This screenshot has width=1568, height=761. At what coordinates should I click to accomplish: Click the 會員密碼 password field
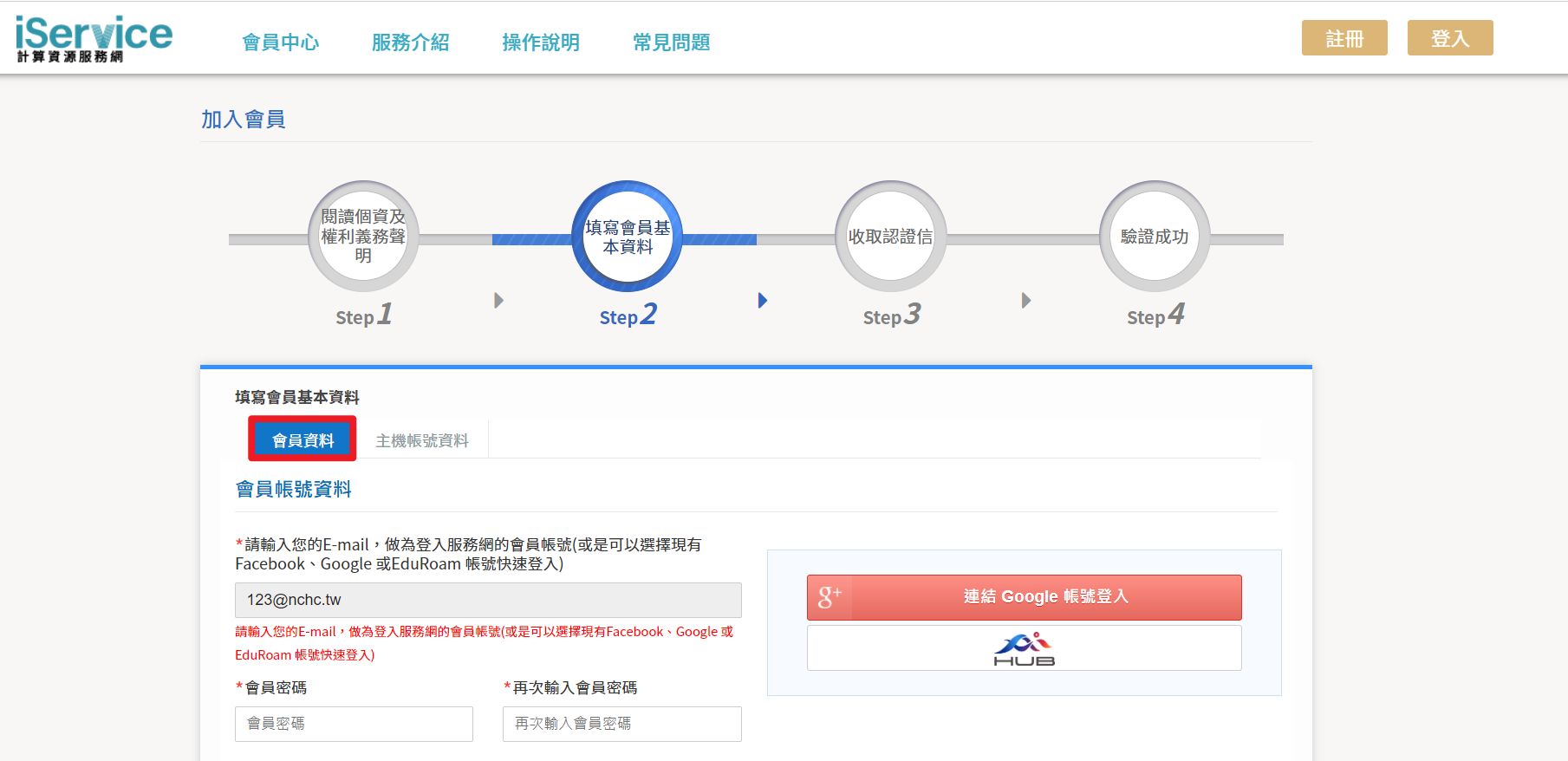(354, 724)
